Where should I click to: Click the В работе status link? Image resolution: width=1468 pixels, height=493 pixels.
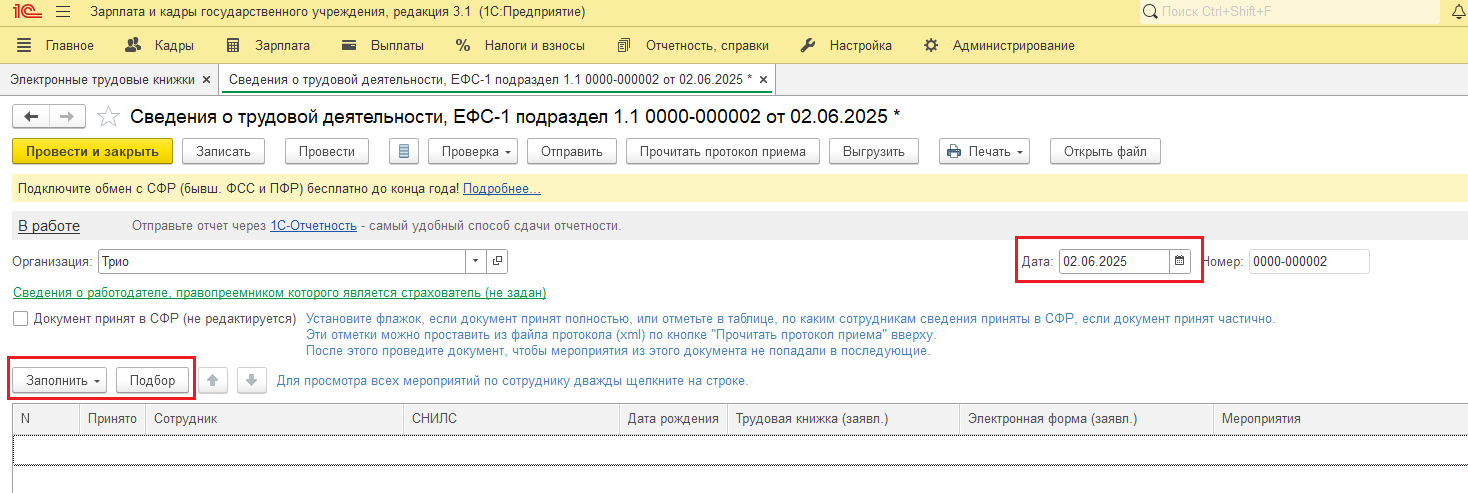tap(49, 226)
